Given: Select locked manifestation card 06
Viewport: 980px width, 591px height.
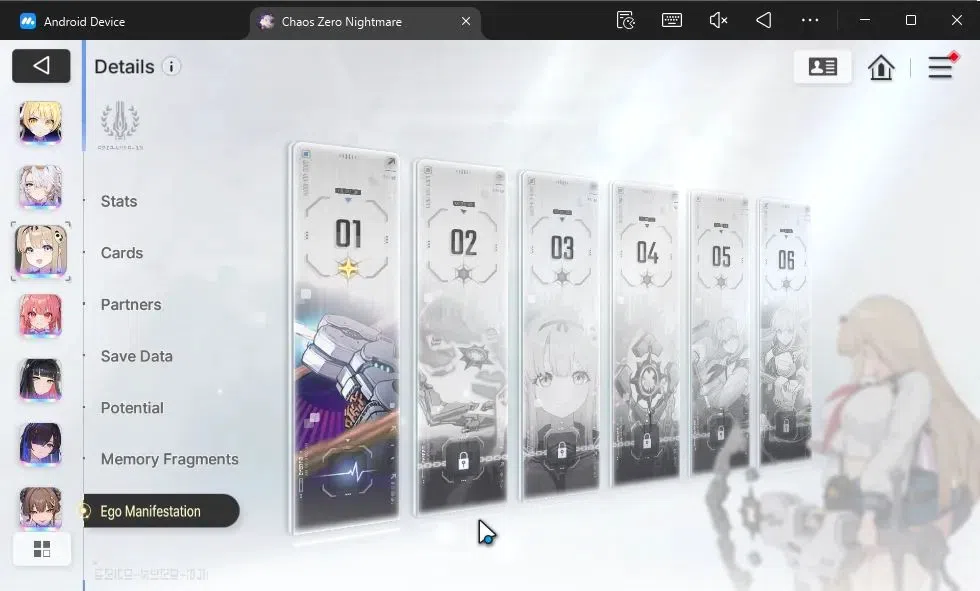Looking at the screenshot, I should tap(785, 332).
